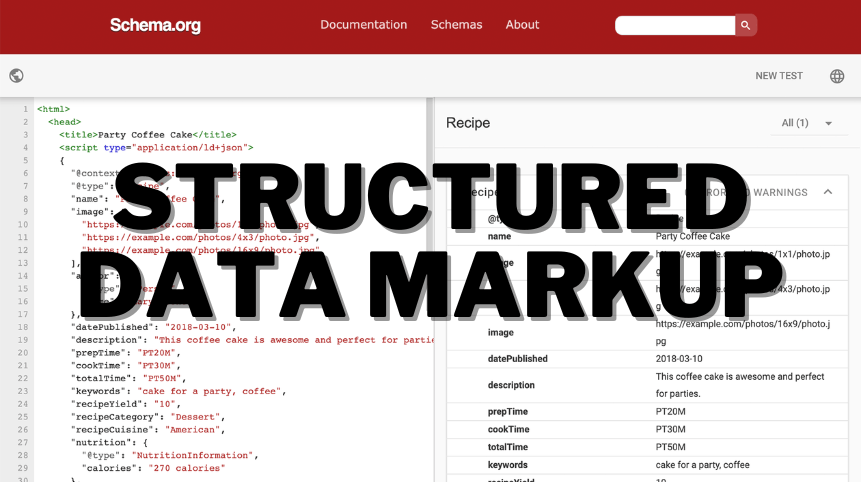Click the 'PT50M' value in results
The image size is (861, 482).
tap(670, 447)
